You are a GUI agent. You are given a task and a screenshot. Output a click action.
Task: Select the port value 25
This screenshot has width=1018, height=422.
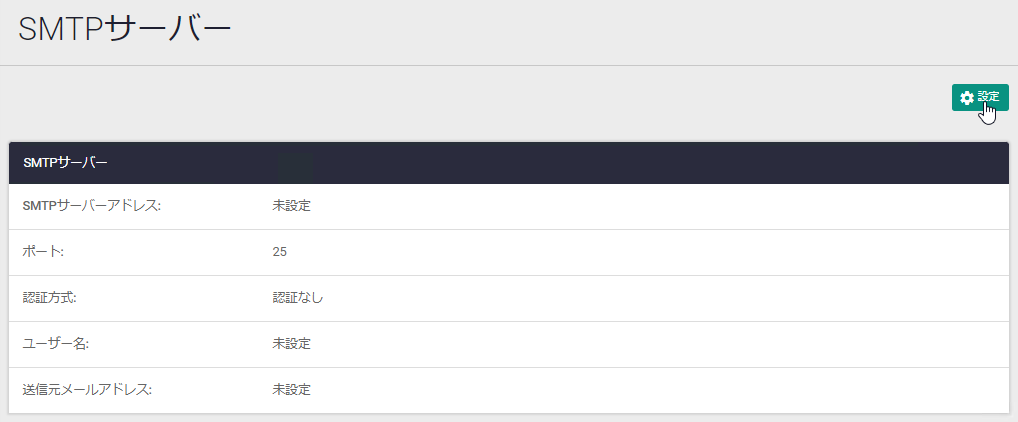coord(280,252)
